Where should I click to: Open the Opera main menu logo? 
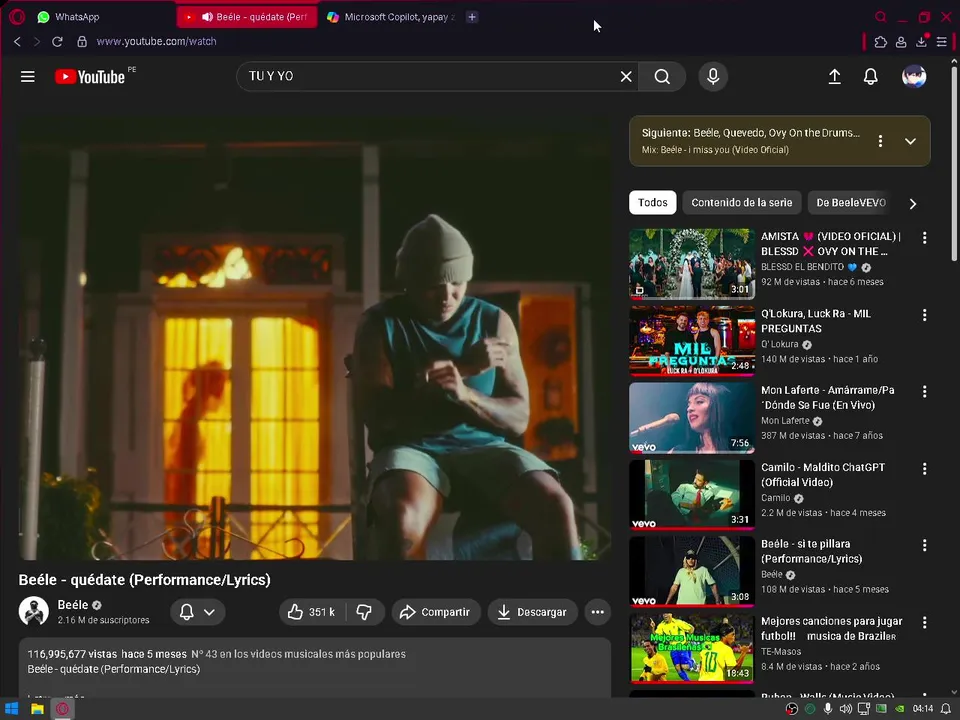(17, 17)
